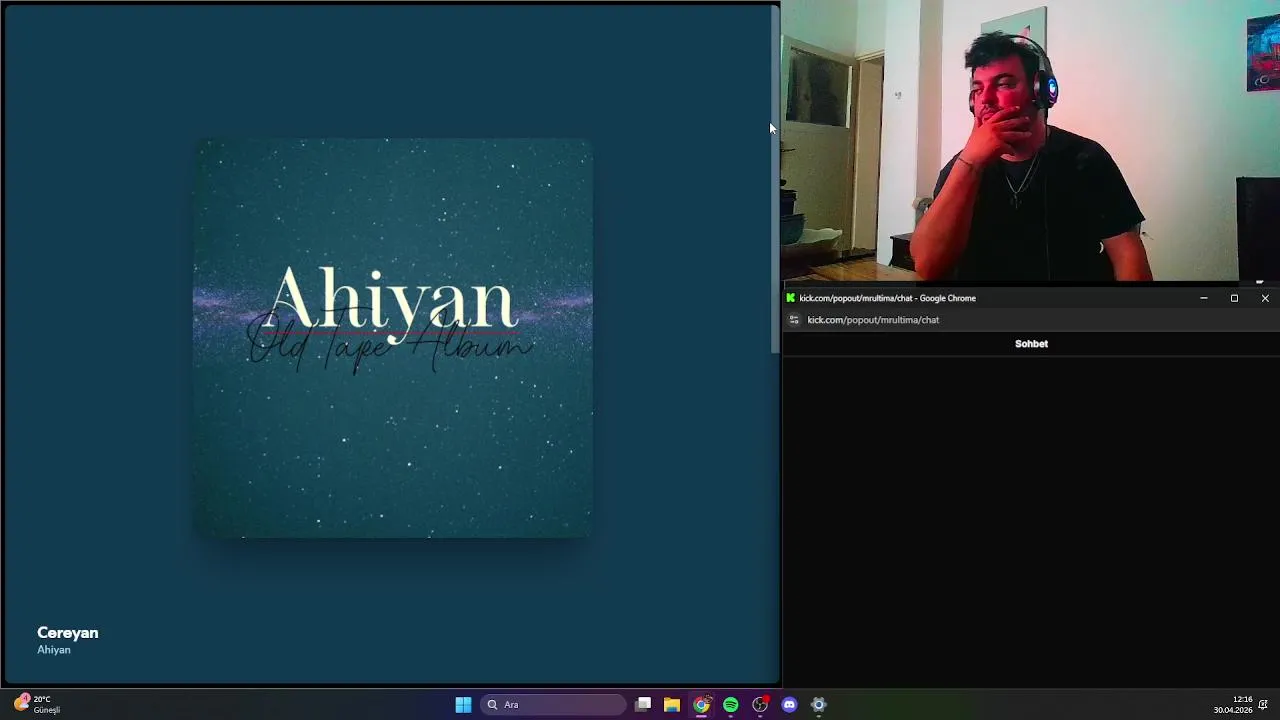Open OBS Studio from the taskbar
1280x720 pixels.
[760, 705]
